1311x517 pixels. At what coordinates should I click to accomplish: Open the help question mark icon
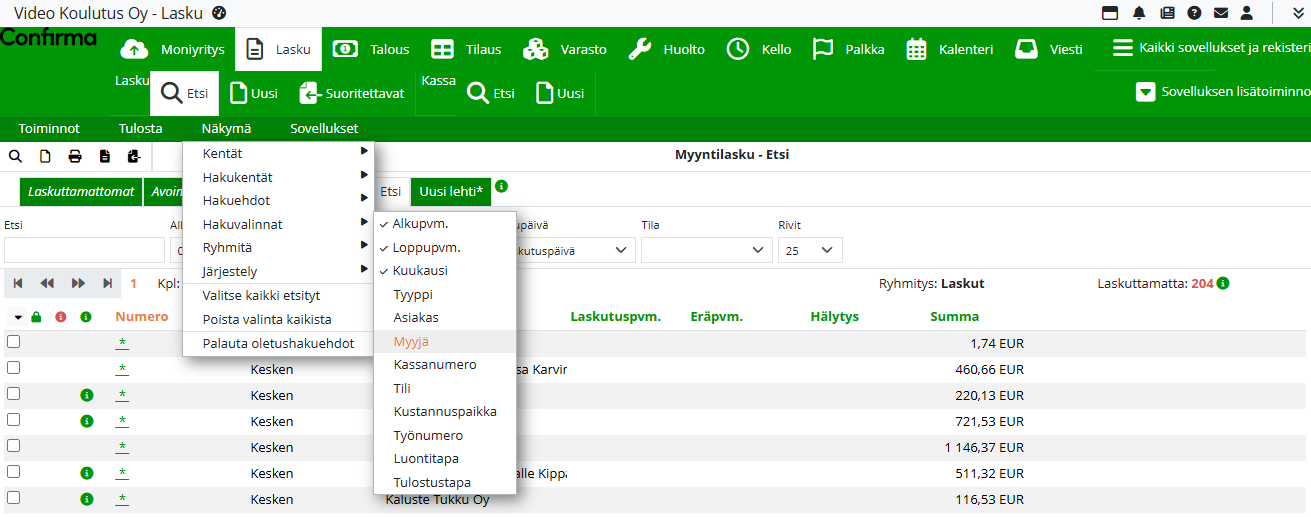(x=1194, y=13)
